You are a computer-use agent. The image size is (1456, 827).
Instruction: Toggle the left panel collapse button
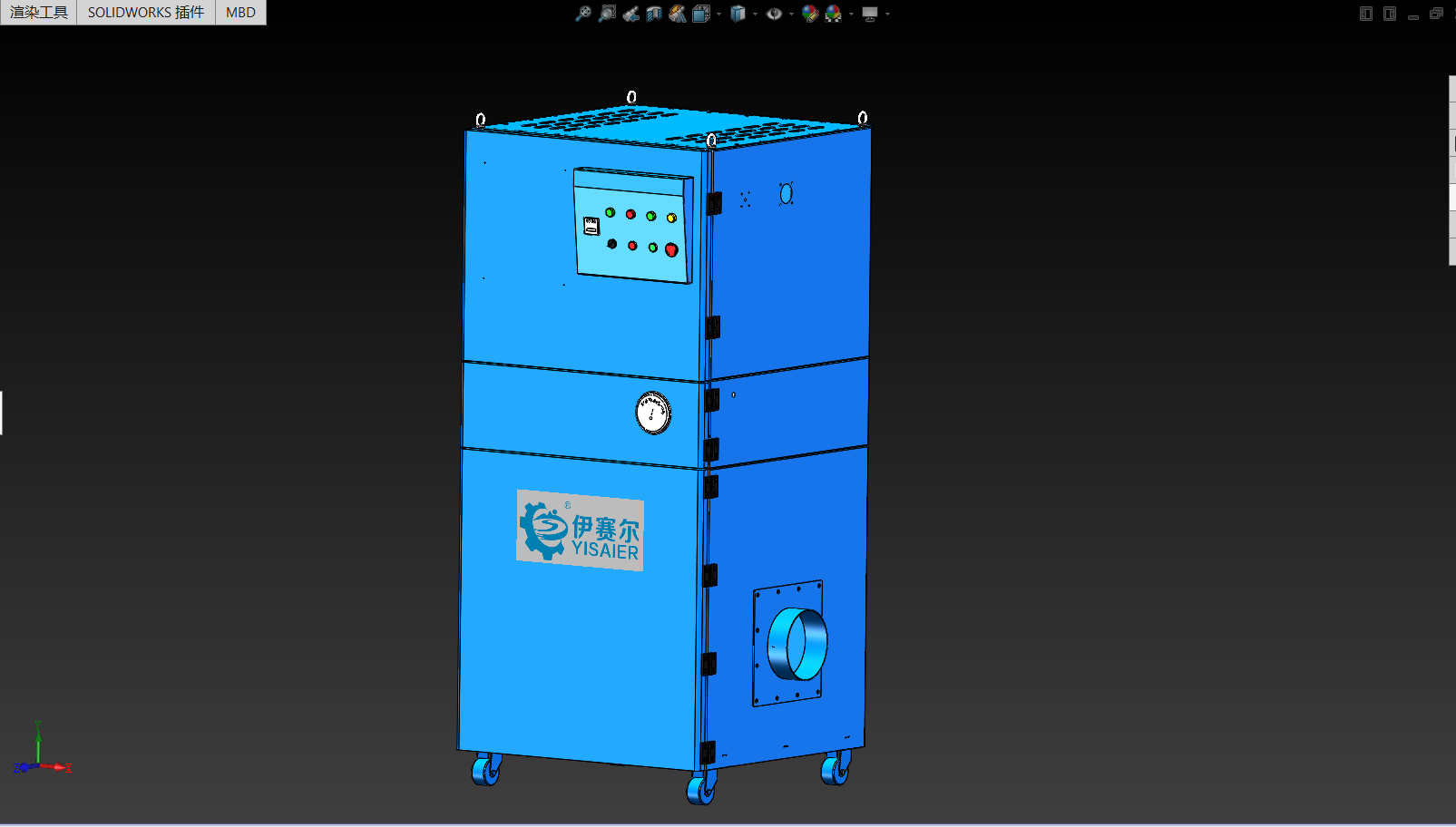(x=1366, y=14)
